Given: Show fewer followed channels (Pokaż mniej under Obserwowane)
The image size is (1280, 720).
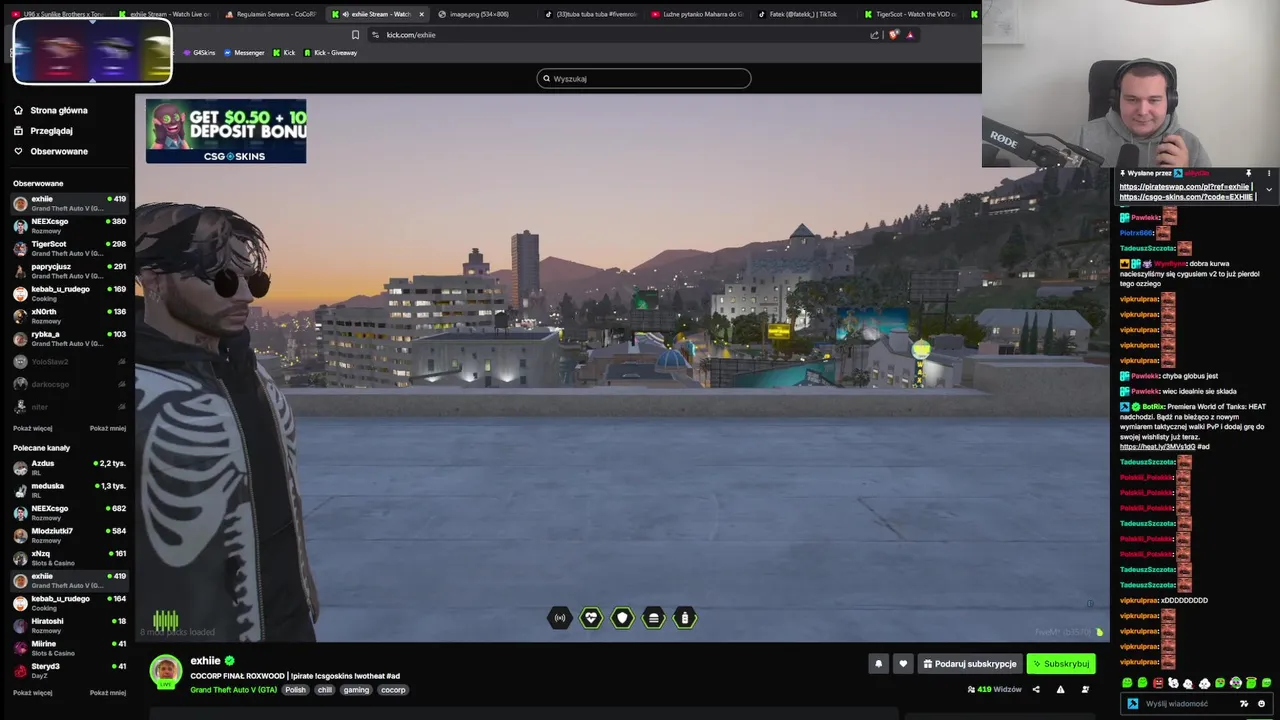Looking at the screenshot, I should [108, 428].
